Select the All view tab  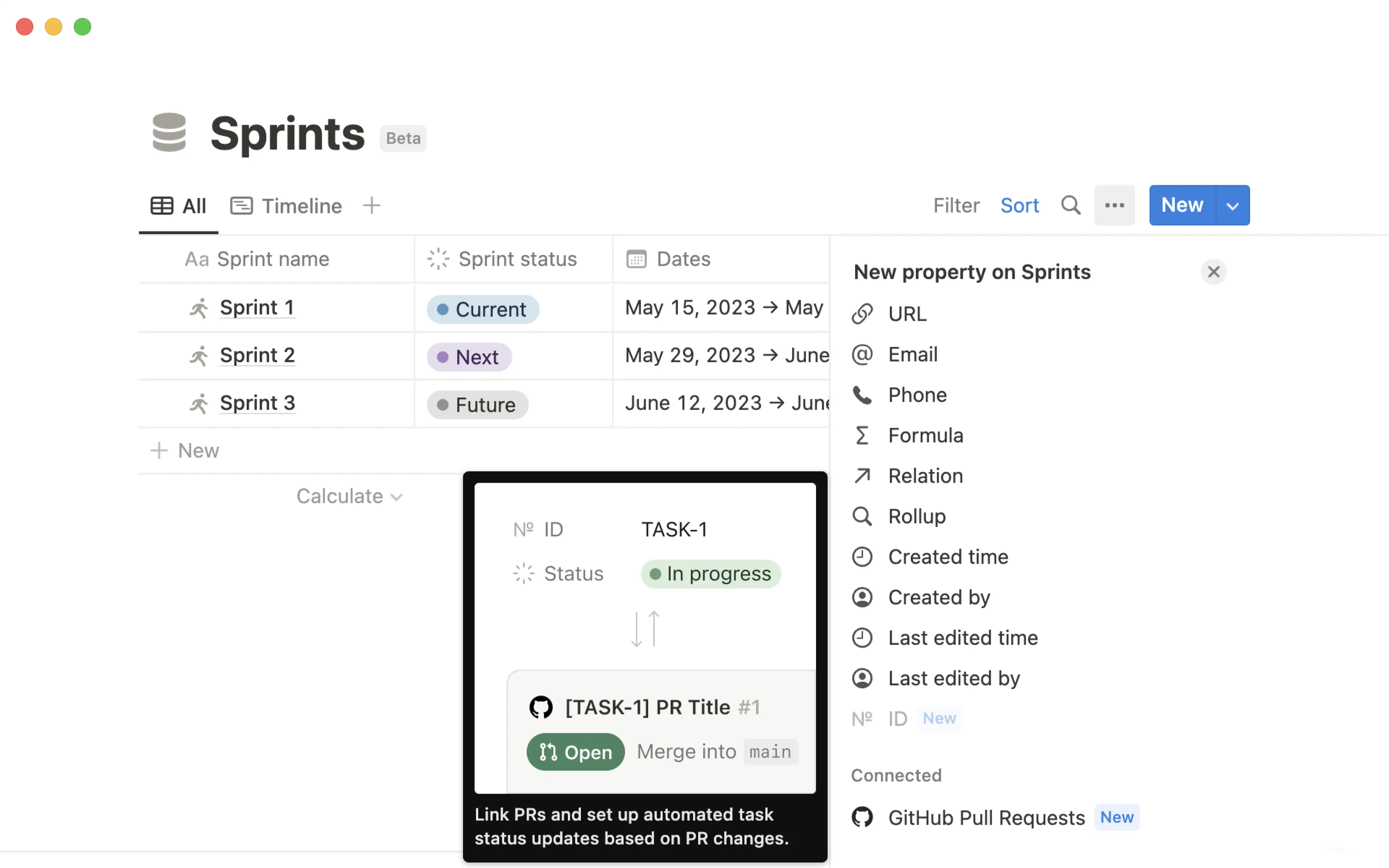coord(178,205)
